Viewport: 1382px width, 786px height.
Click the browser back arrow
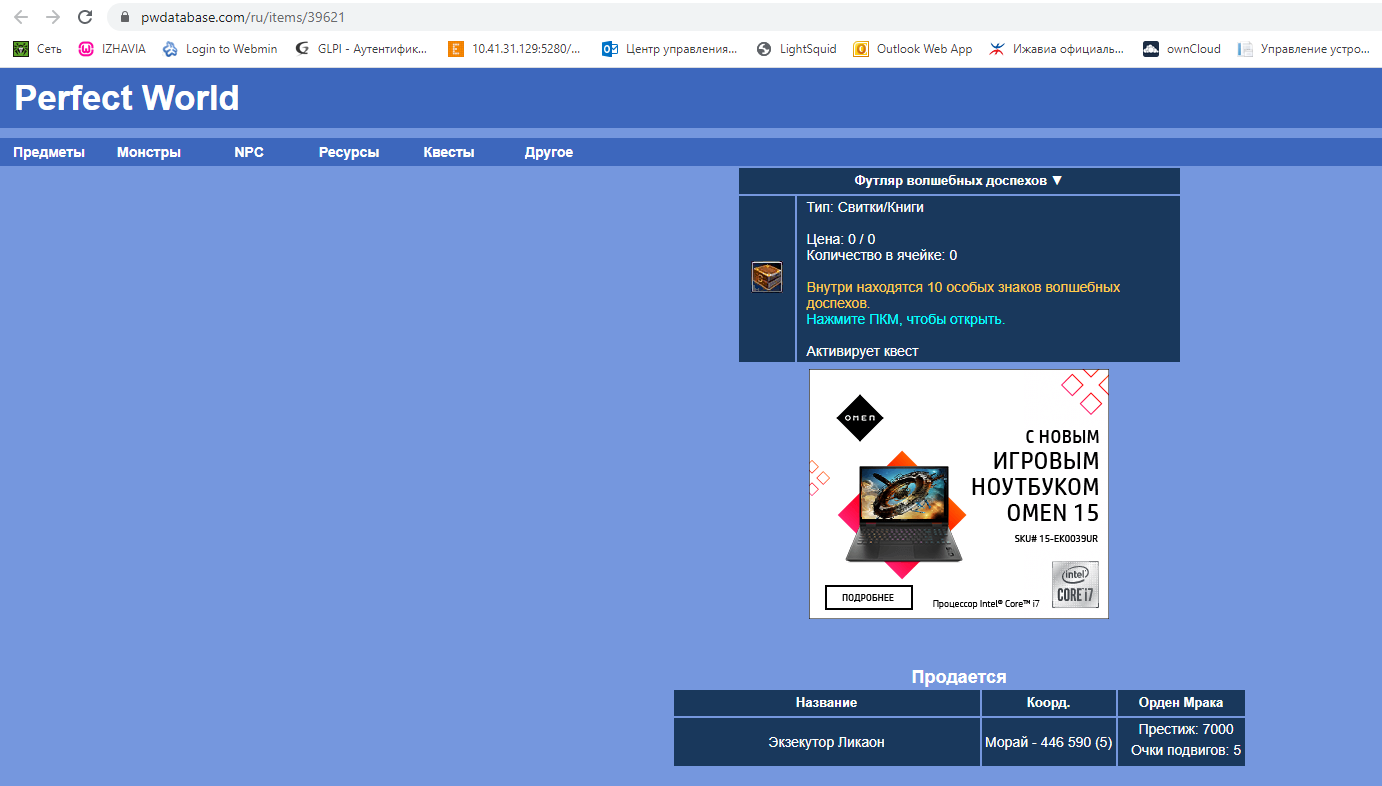[21, 17]
